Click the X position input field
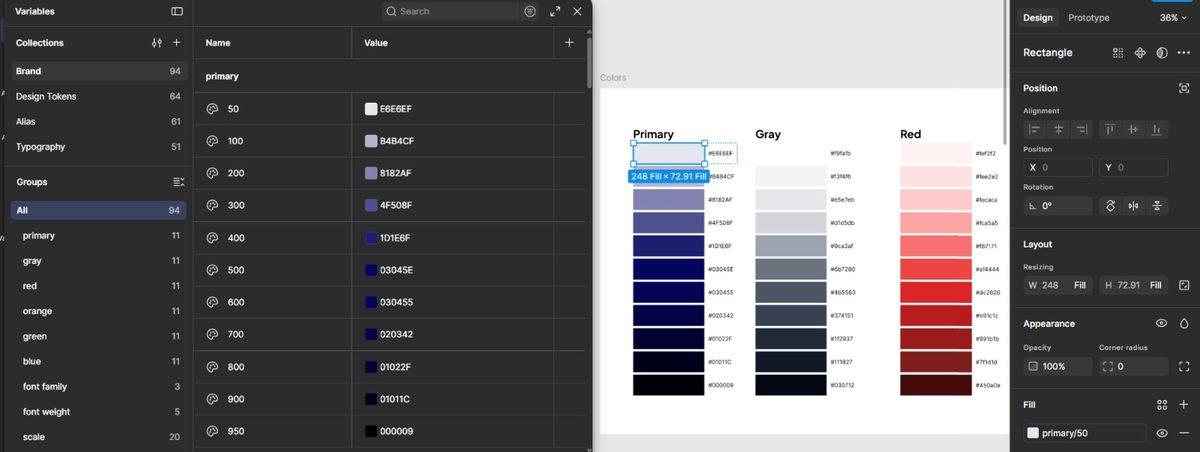This screenshot has width=1200, height=452. (x=1057, y=167)
